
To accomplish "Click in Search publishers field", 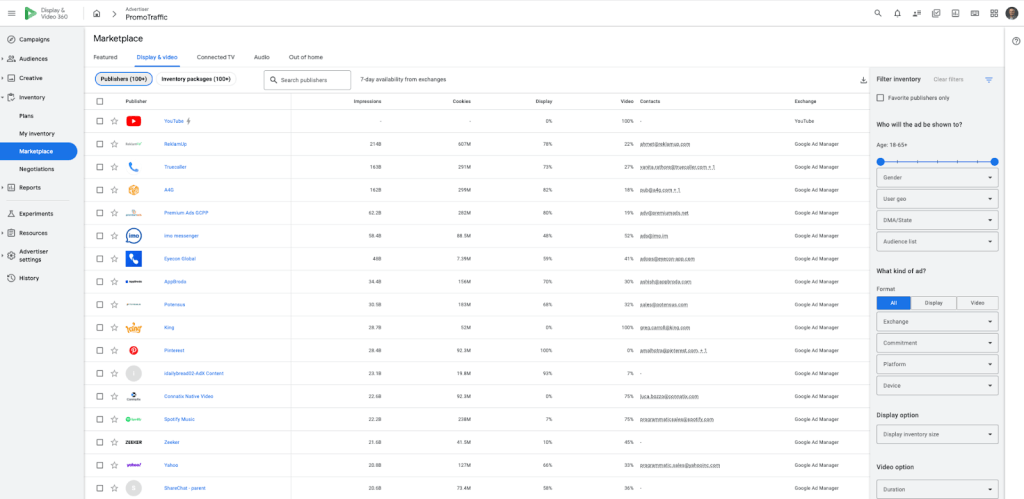I will point(308,80).
